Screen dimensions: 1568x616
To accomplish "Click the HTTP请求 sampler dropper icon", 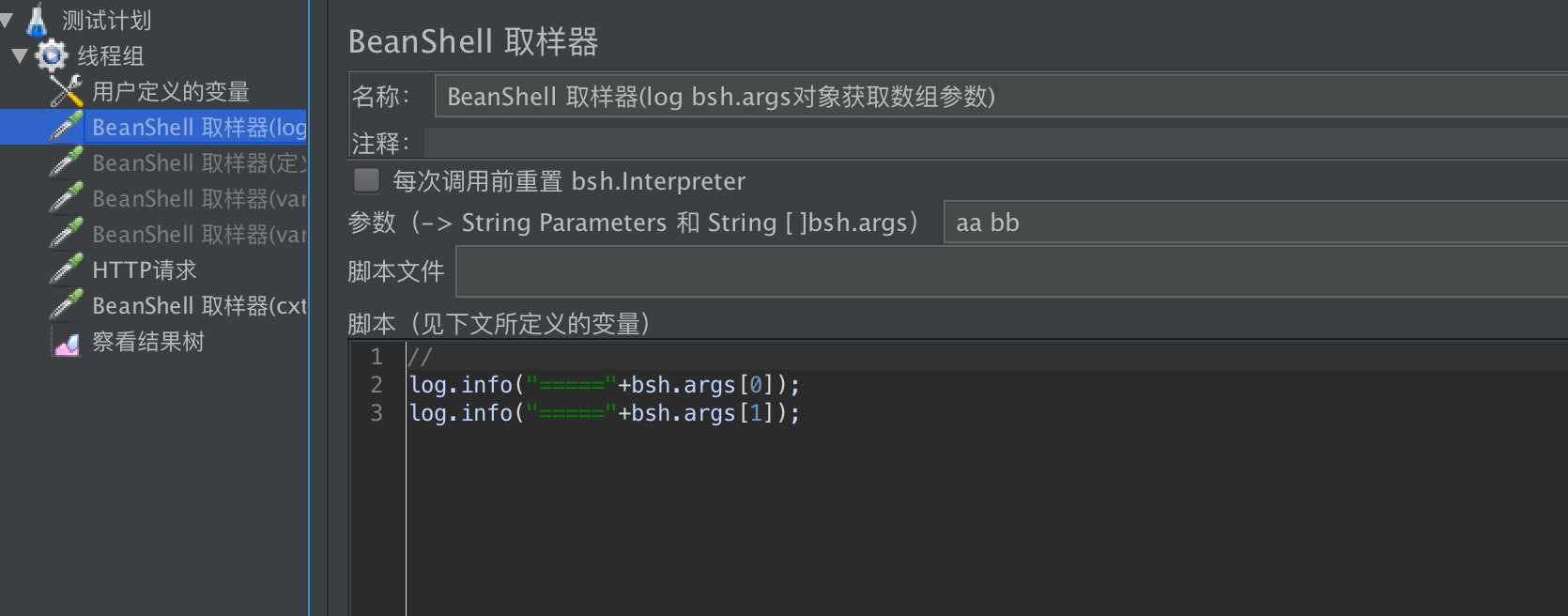I will pyautogui.click(x=64, y=269).
